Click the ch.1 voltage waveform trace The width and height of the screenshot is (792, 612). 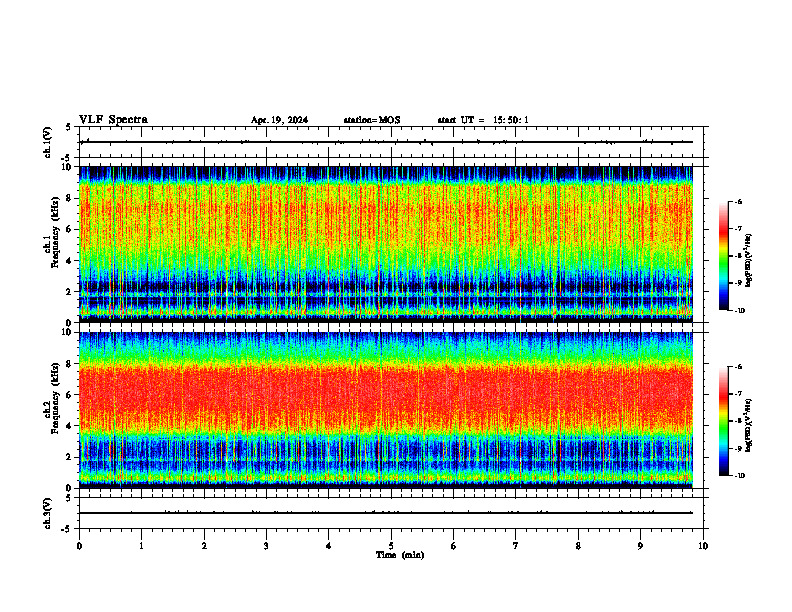tap(386, 142)
